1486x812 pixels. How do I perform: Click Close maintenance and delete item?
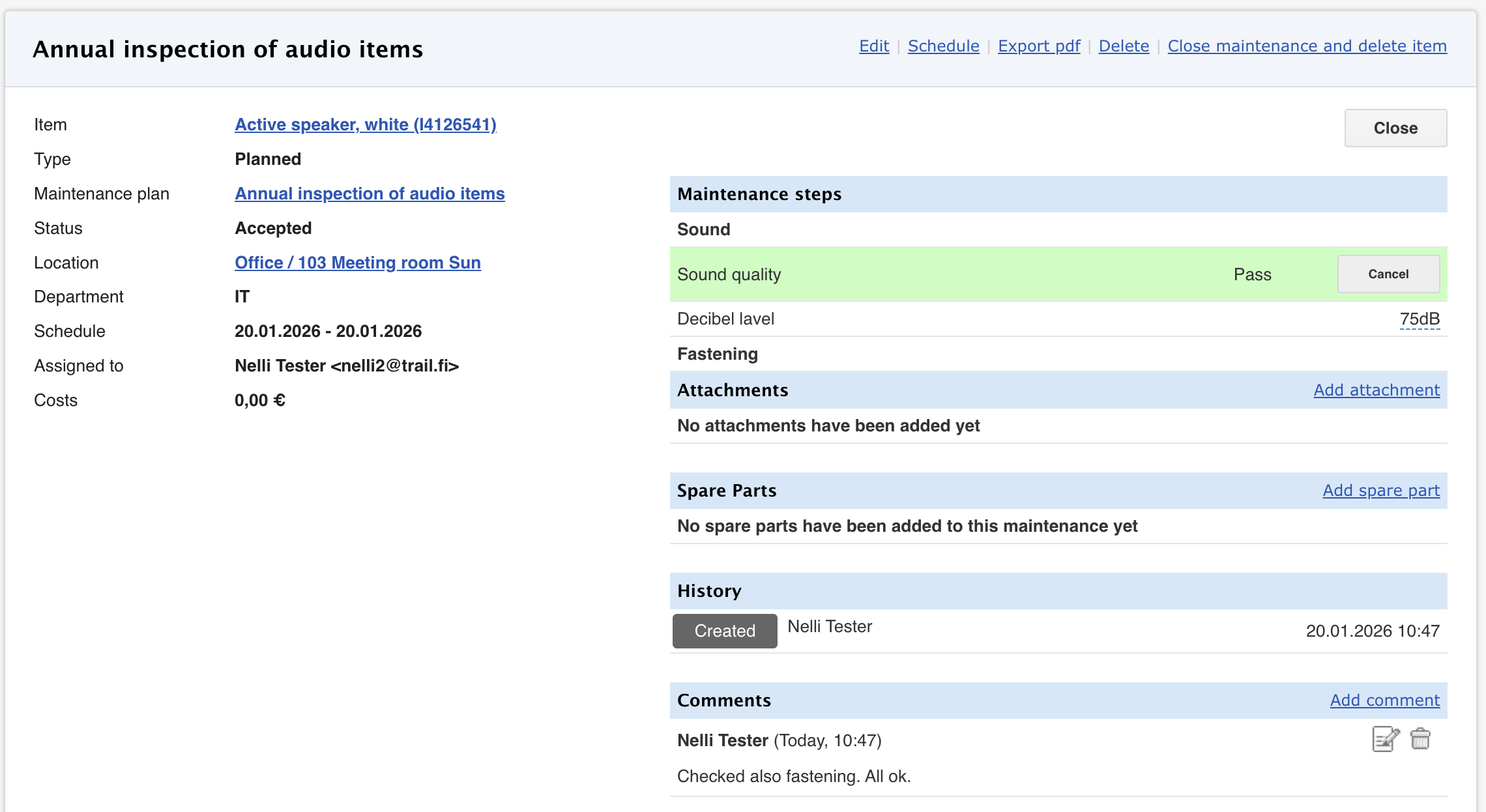point(1307,46)
